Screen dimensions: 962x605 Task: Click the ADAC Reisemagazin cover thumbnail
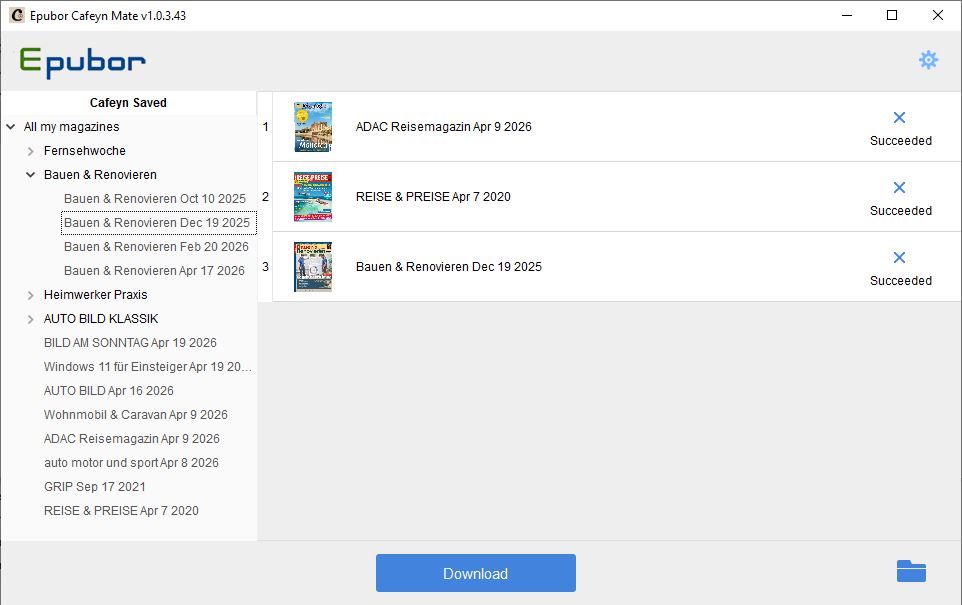pyautogui.click(x=312, y=126)
